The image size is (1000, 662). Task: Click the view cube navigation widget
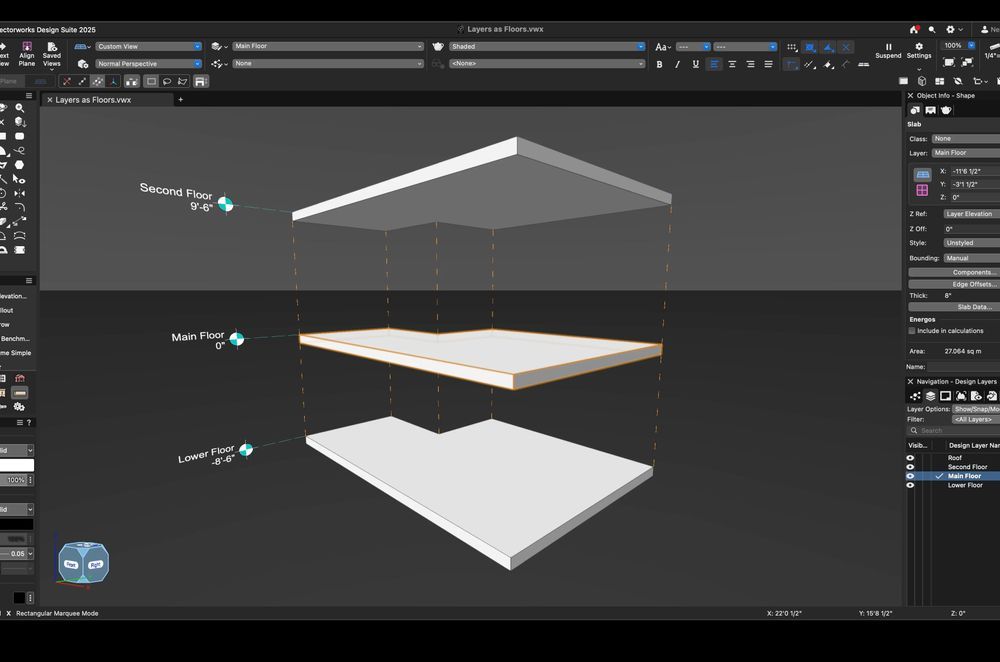pyautogui.click(x=84, y=563)
